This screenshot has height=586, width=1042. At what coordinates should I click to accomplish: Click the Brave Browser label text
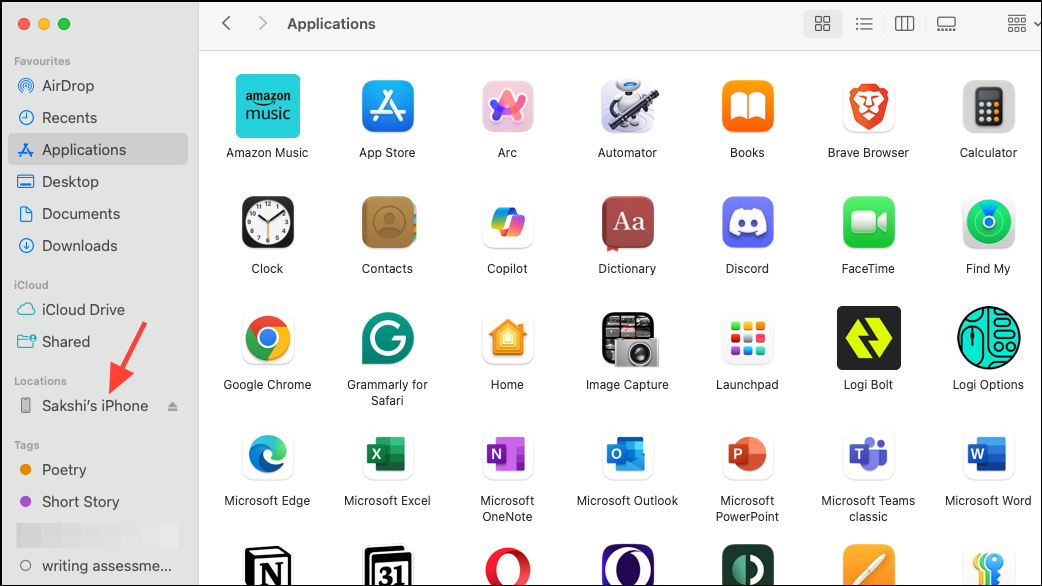pos(868,153)
